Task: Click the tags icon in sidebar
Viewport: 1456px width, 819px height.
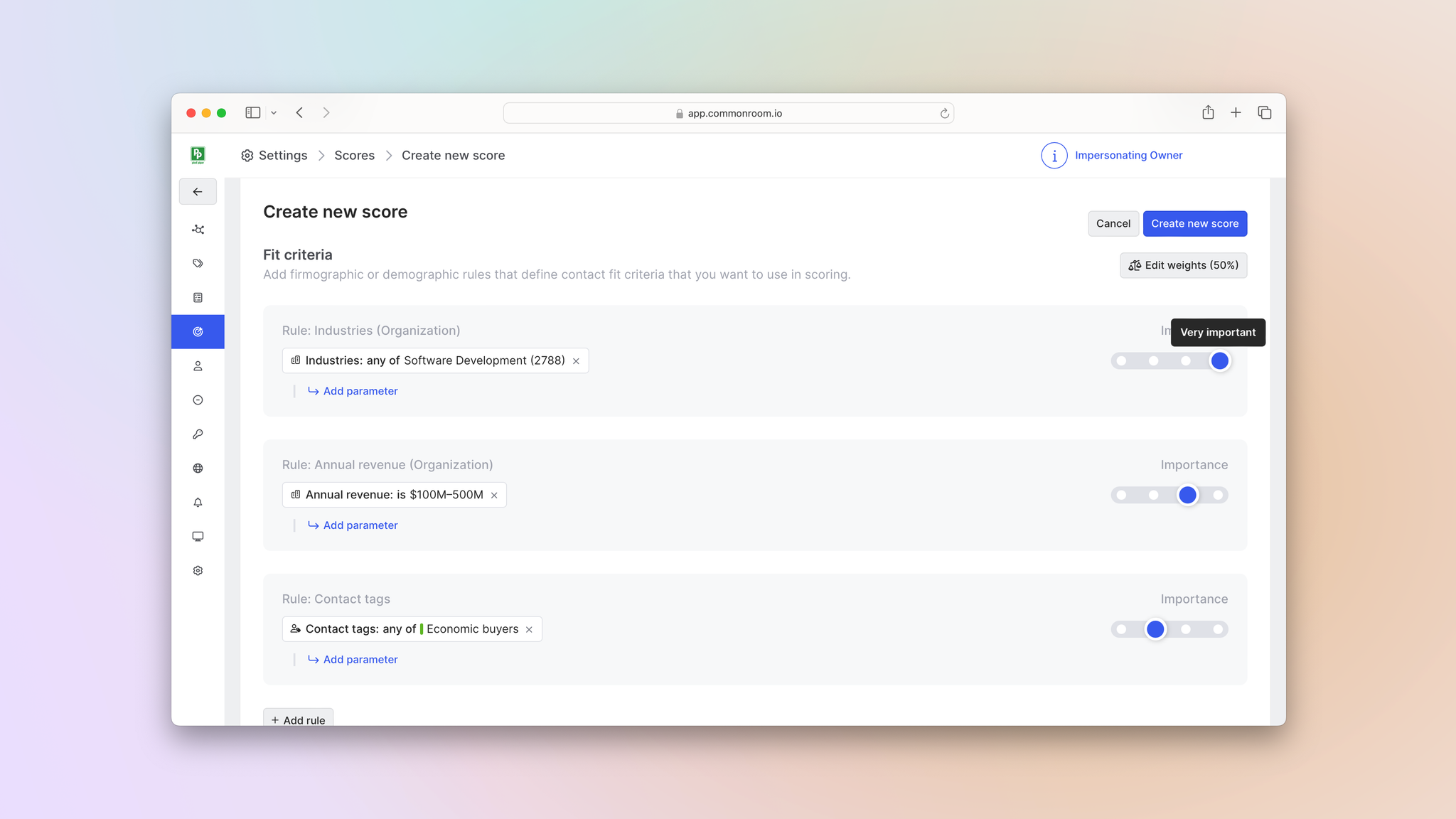Action: coord(198,264)
